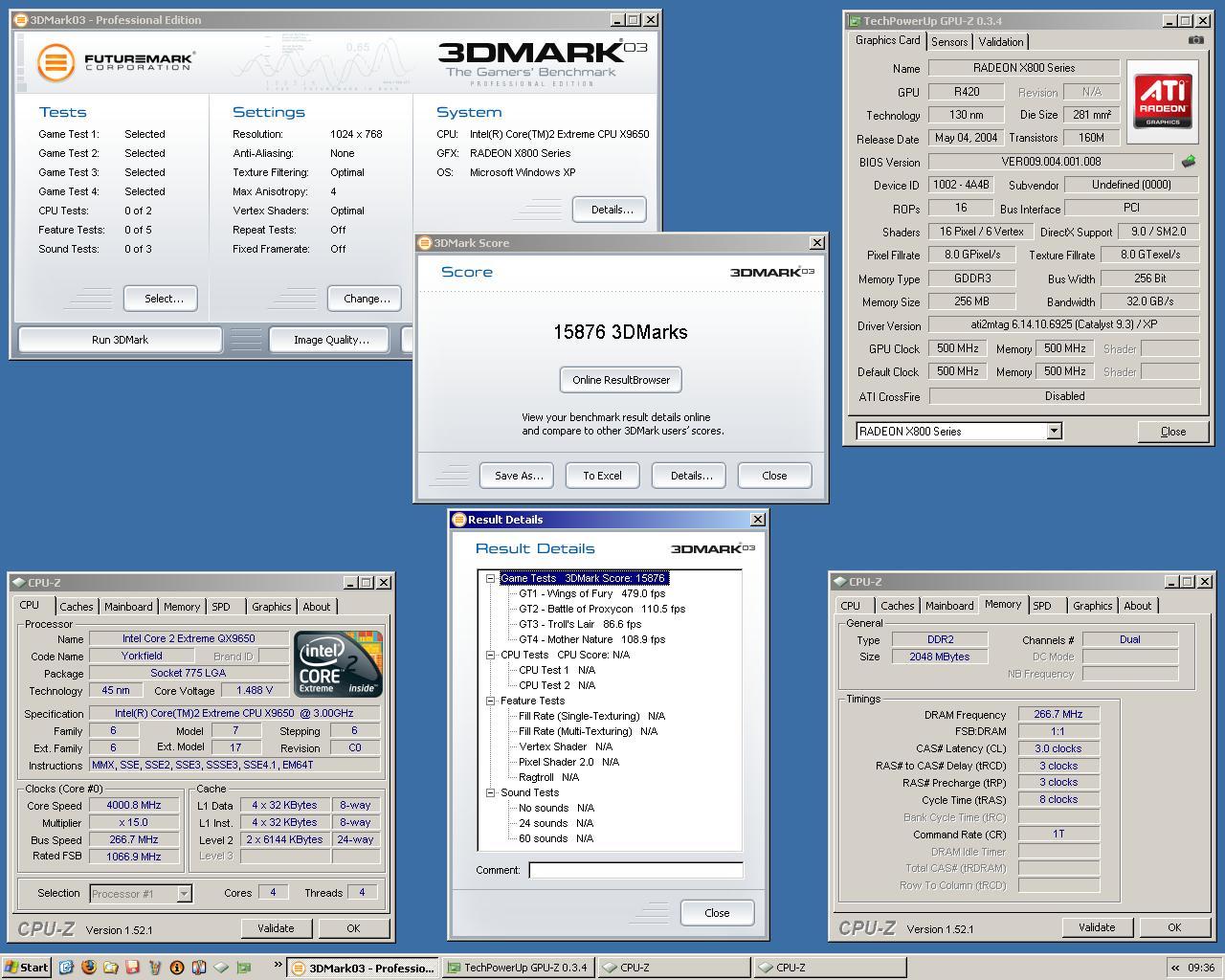Open the Online ResultBrowser

pyautogui.click(x=621, y=380)
